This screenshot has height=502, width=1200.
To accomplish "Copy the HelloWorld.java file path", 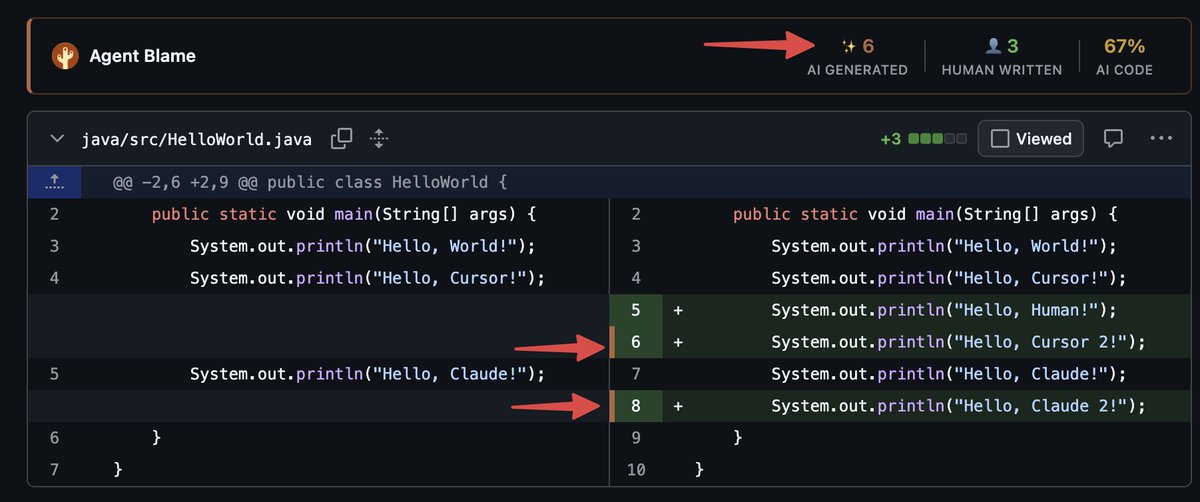I will (342, 139).
